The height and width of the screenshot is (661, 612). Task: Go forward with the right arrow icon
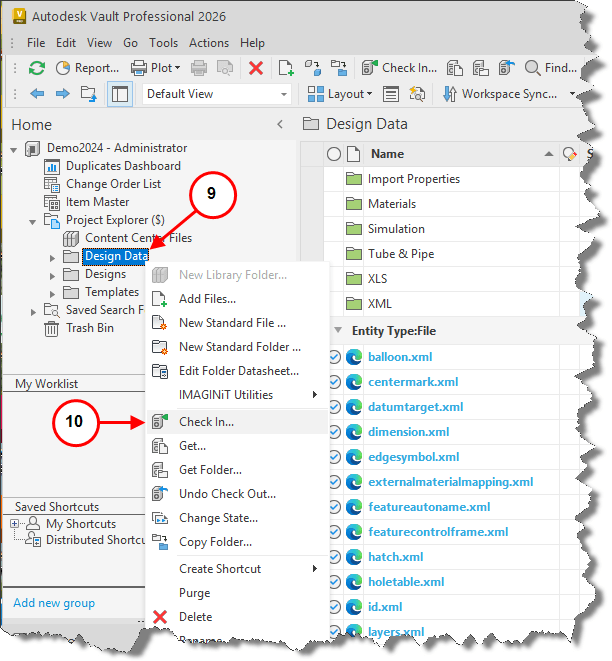click(x=62, y=94)
